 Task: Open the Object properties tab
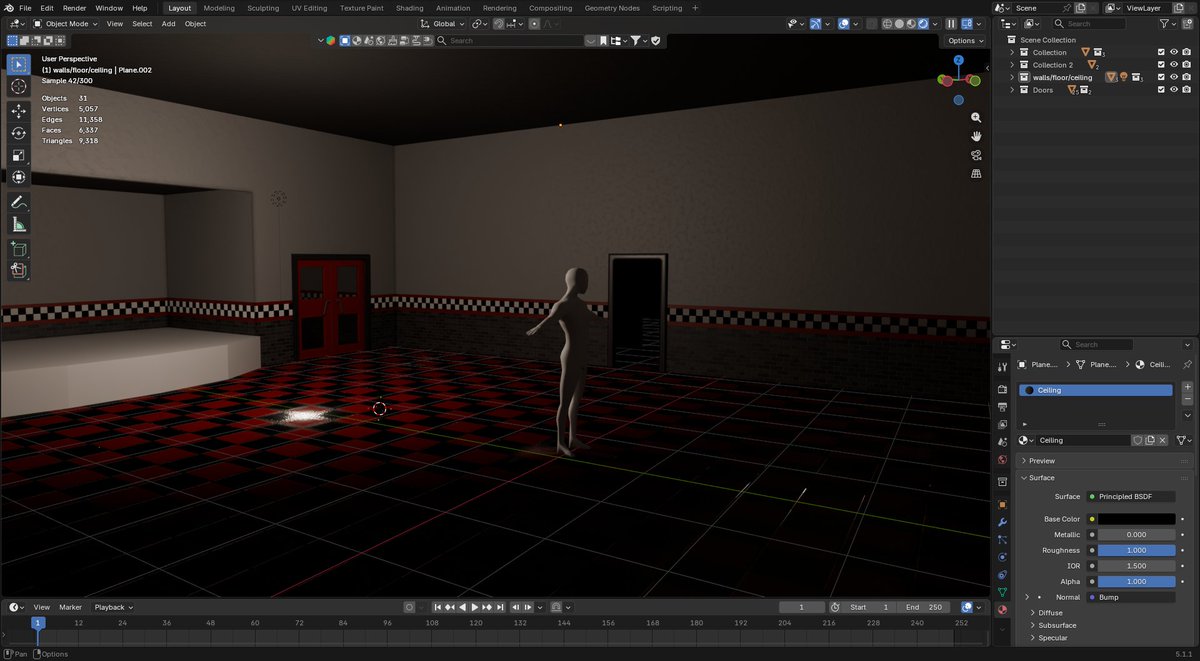pyautogui.click(x=1002, y=504)
